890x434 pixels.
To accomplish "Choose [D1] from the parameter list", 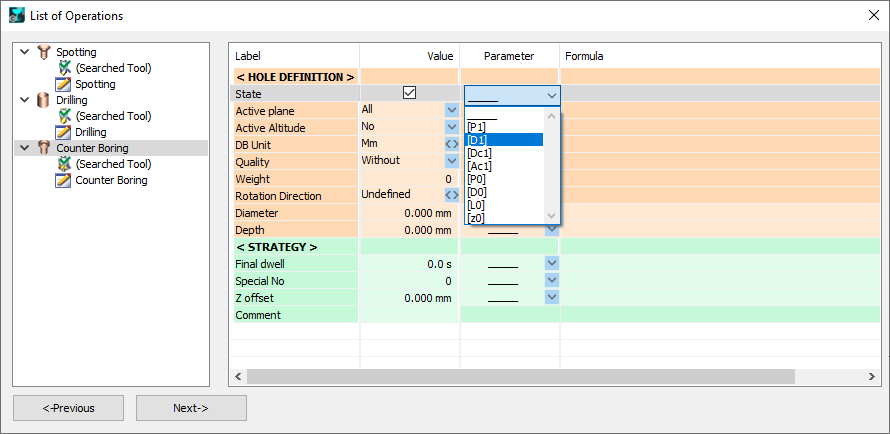I will click(x=504, y=140).
